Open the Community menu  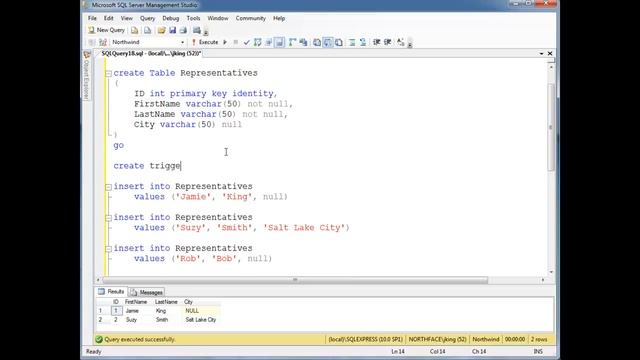coord(251,18)
